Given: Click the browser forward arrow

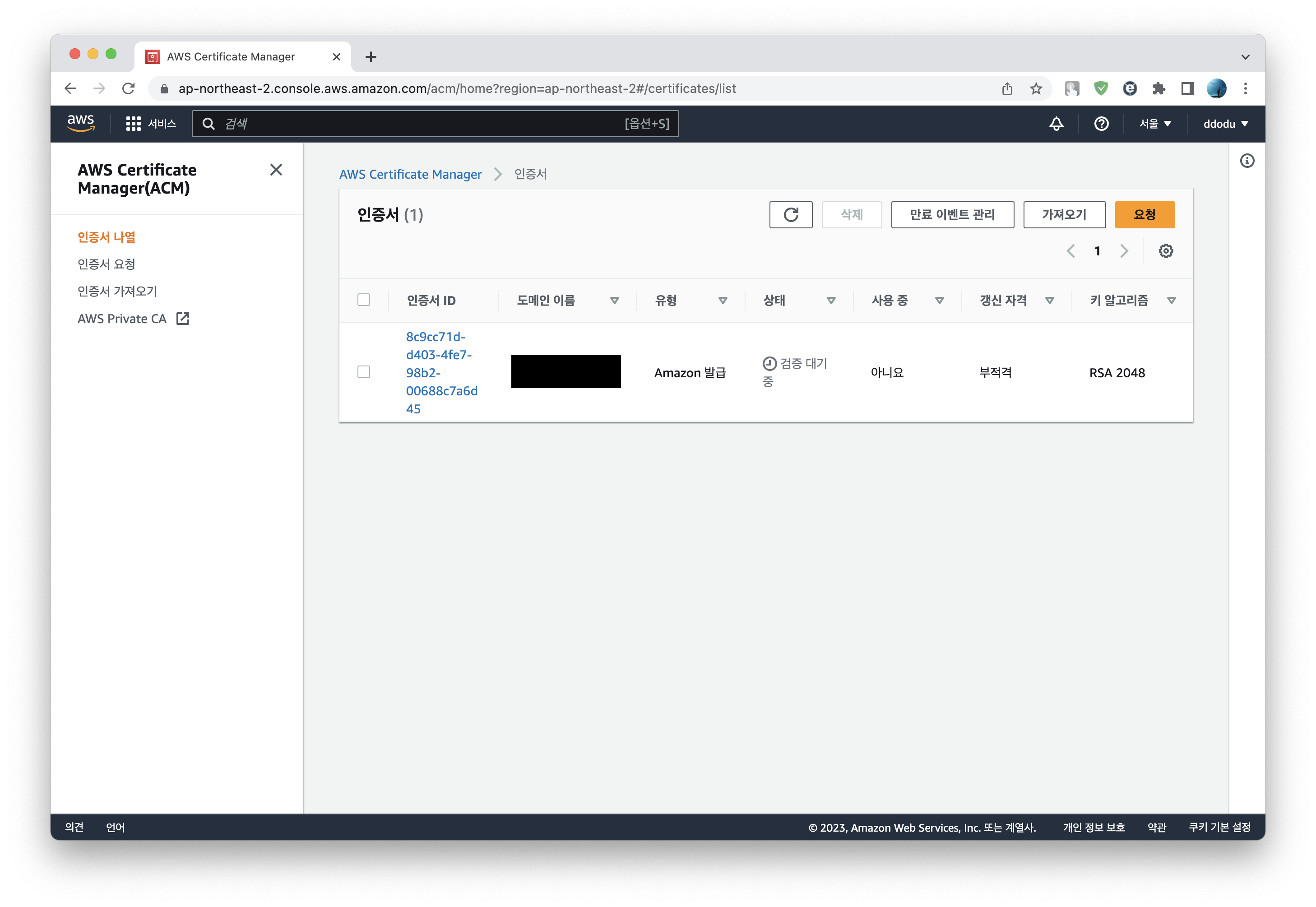Looking at the screenshot, I should click(99, 88).
